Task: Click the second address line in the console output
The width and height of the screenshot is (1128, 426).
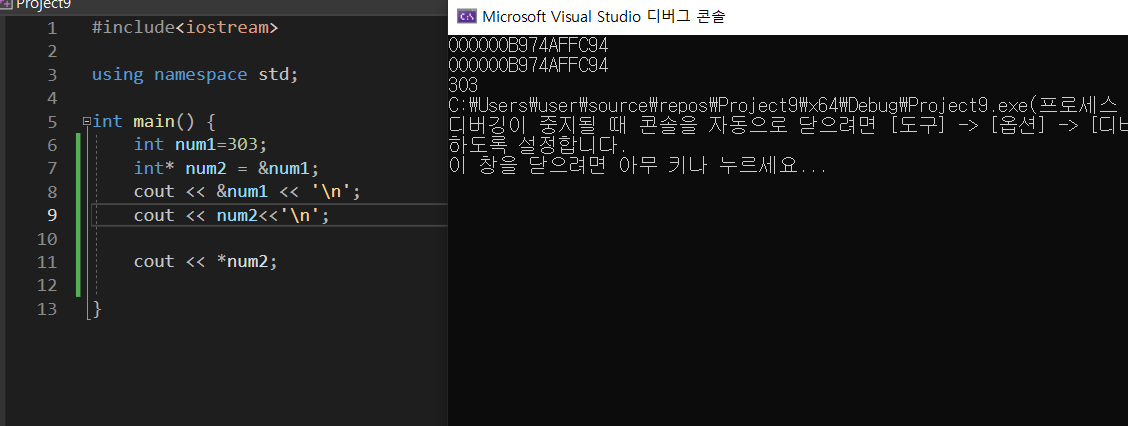Action: click(529, 65)
